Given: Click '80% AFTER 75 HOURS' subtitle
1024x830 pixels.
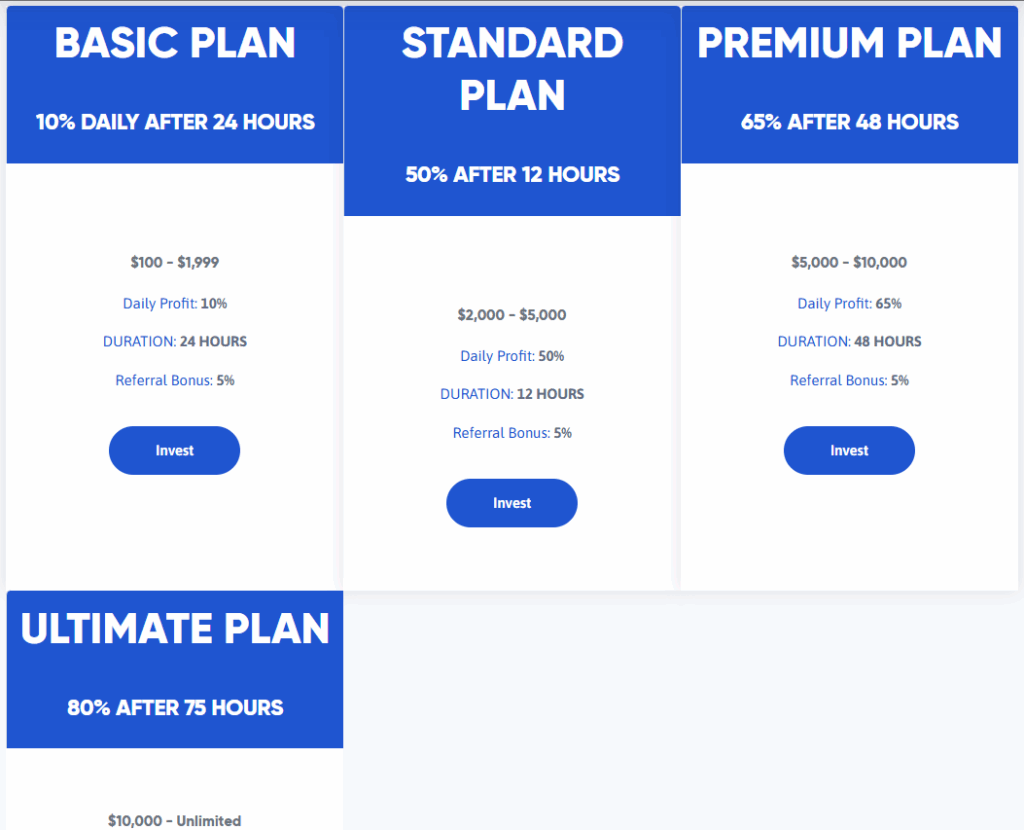Looking at the screenshot, I should (175, 707).
